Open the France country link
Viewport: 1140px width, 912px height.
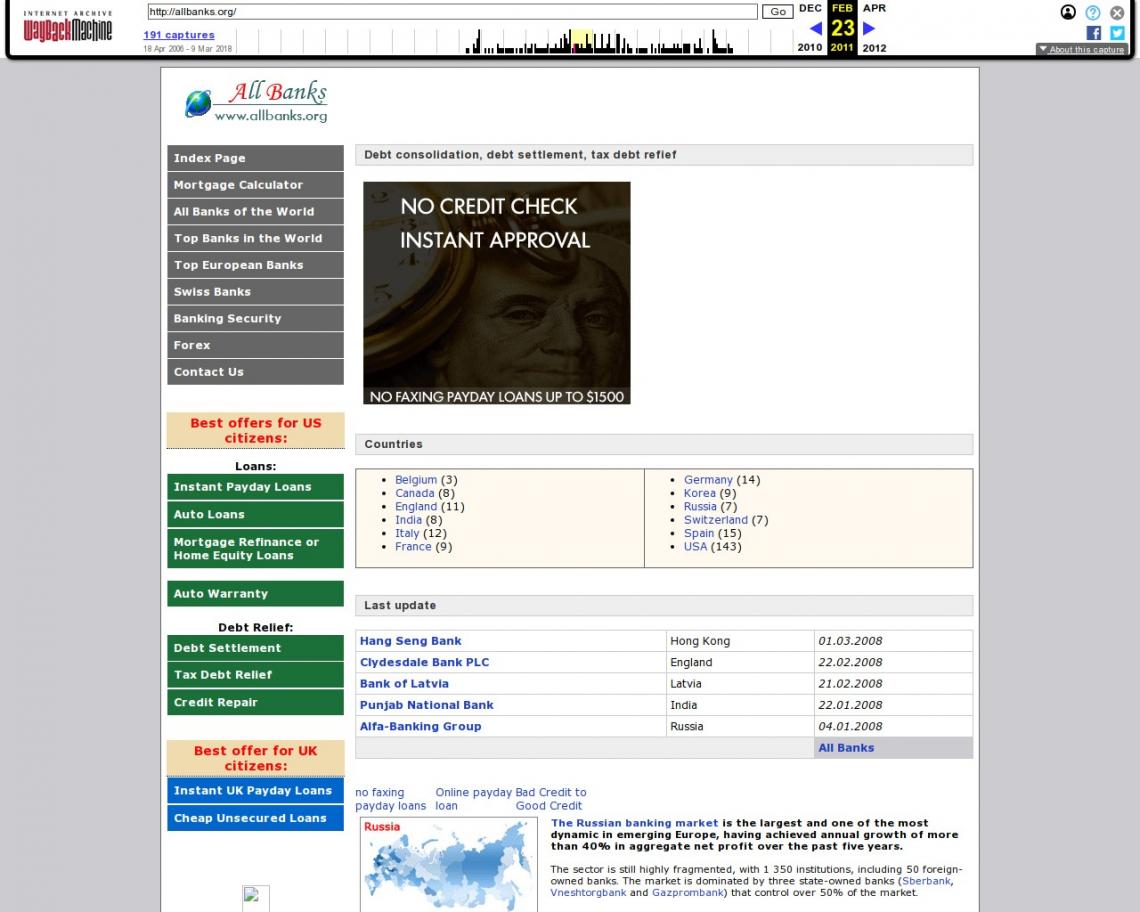coord(413,547)
